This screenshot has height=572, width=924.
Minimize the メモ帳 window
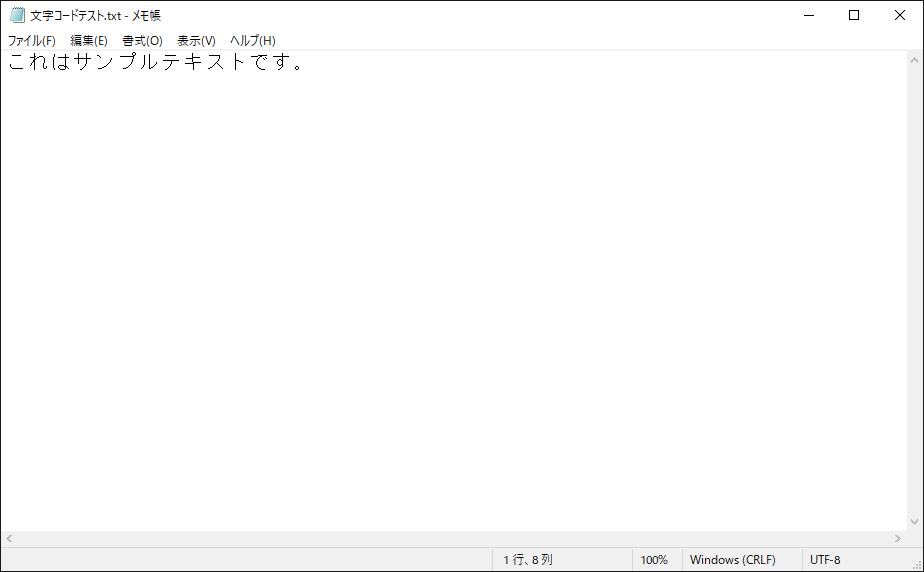pos(808,15)
